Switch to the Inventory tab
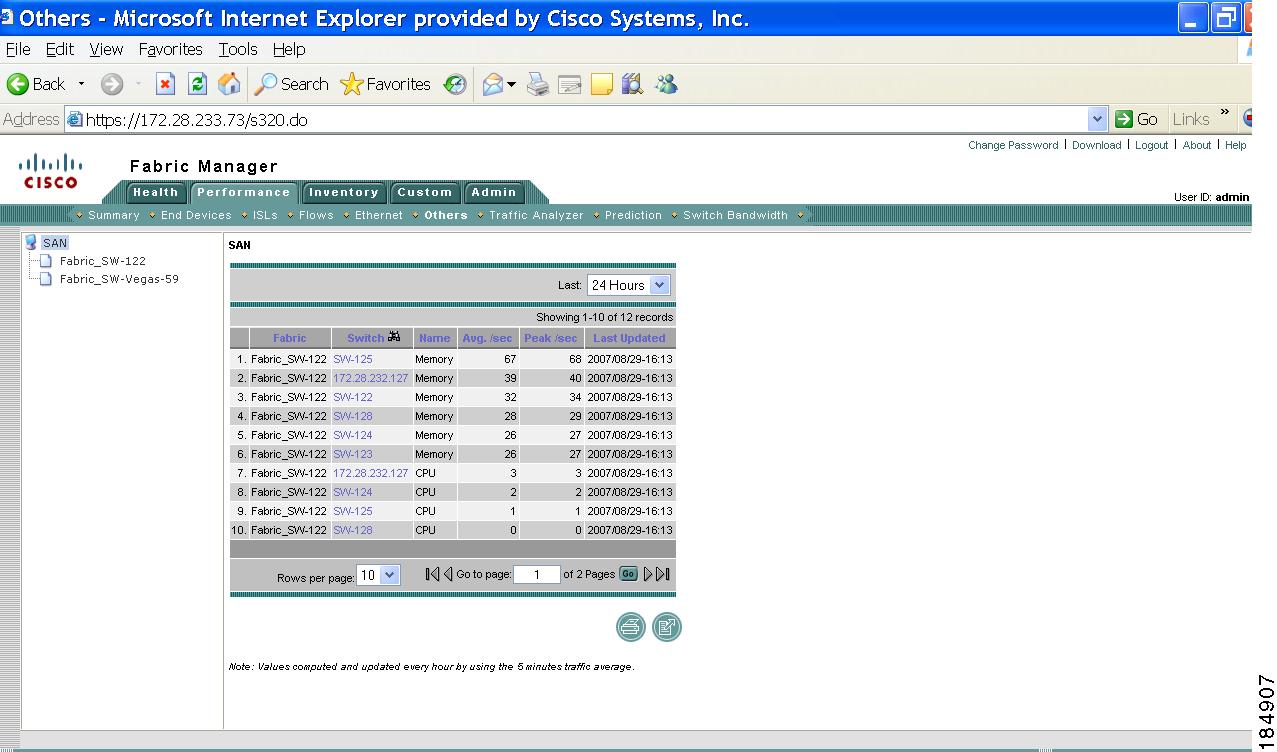 [343, 192]
